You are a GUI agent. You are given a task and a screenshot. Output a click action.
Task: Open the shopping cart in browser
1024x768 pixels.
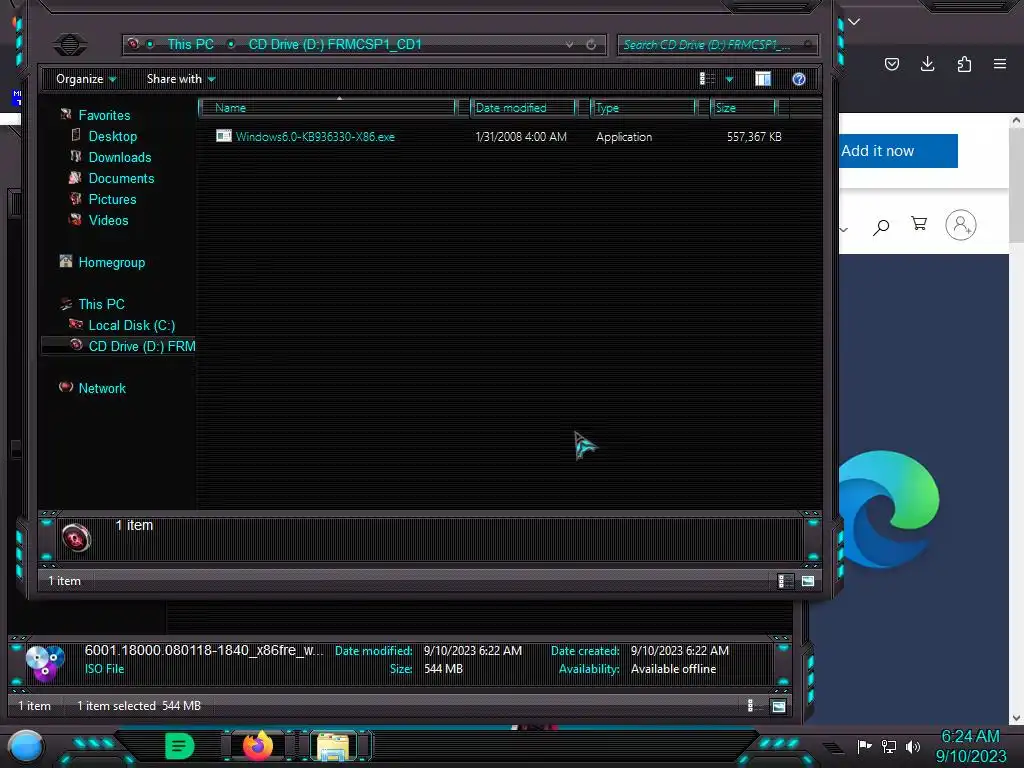point(919,224)
